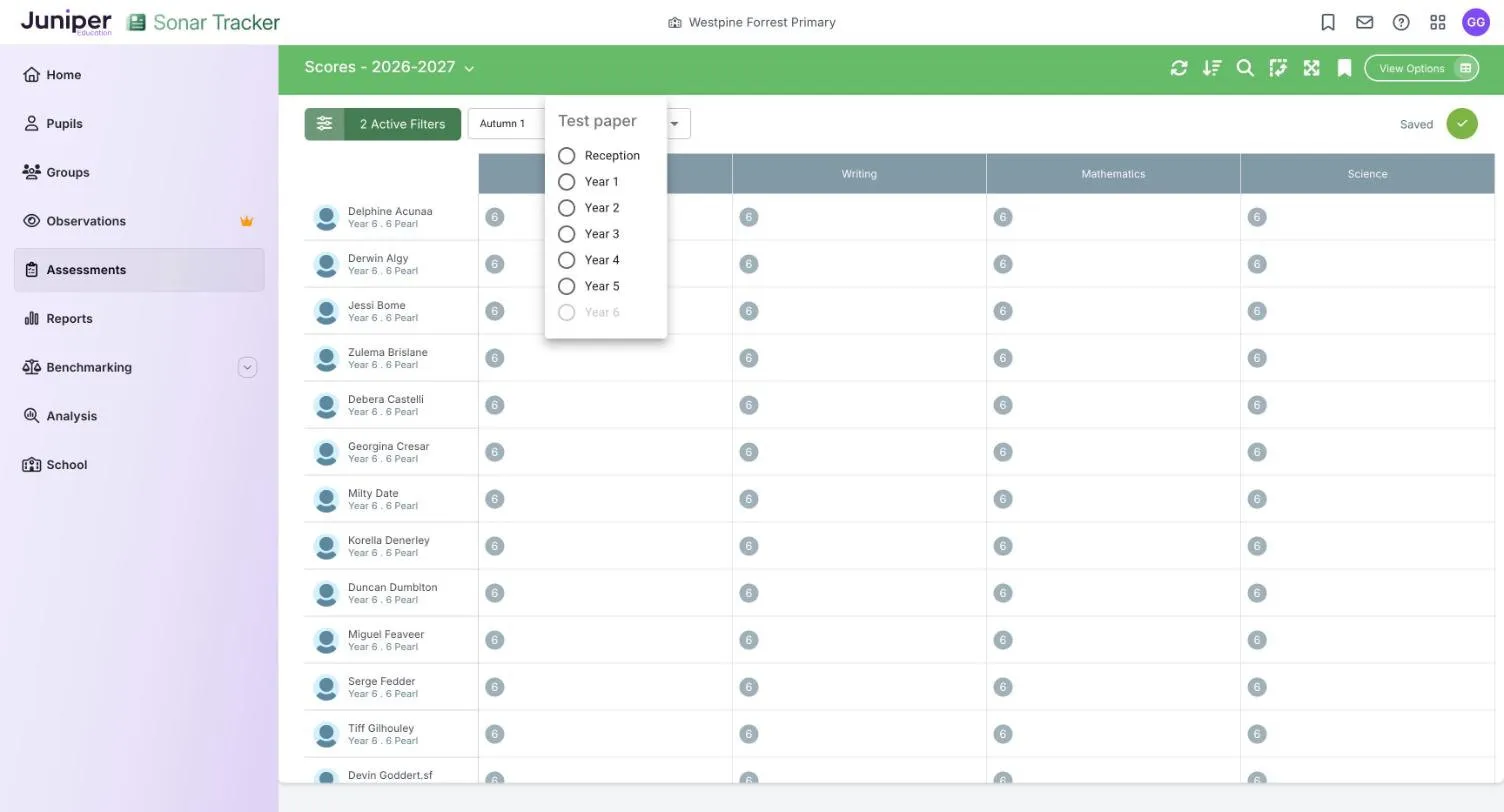Open the apps grid icon

1438,22
